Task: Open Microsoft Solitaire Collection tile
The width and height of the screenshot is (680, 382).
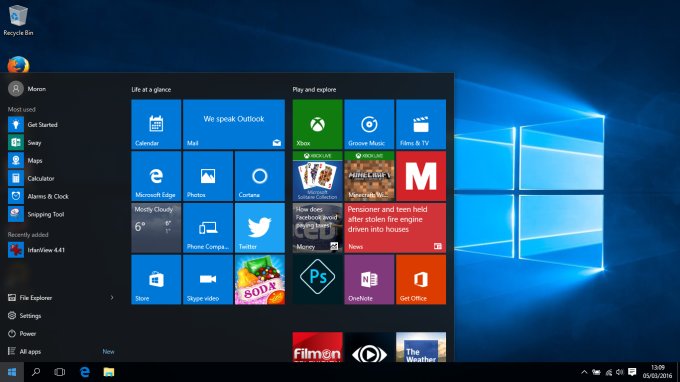Action: pos(317,176)
